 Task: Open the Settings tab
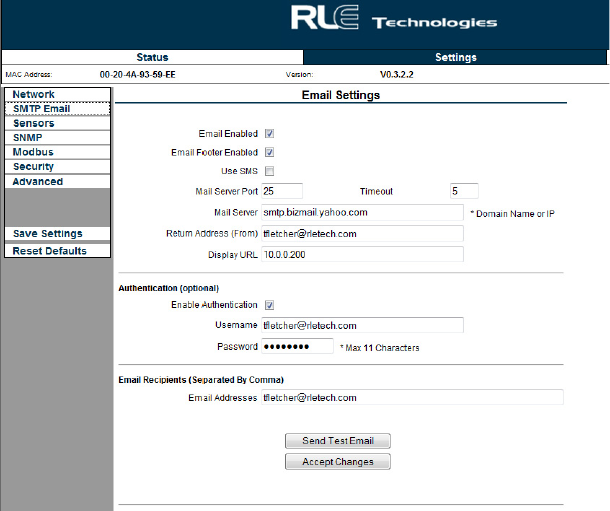point(455,57)
